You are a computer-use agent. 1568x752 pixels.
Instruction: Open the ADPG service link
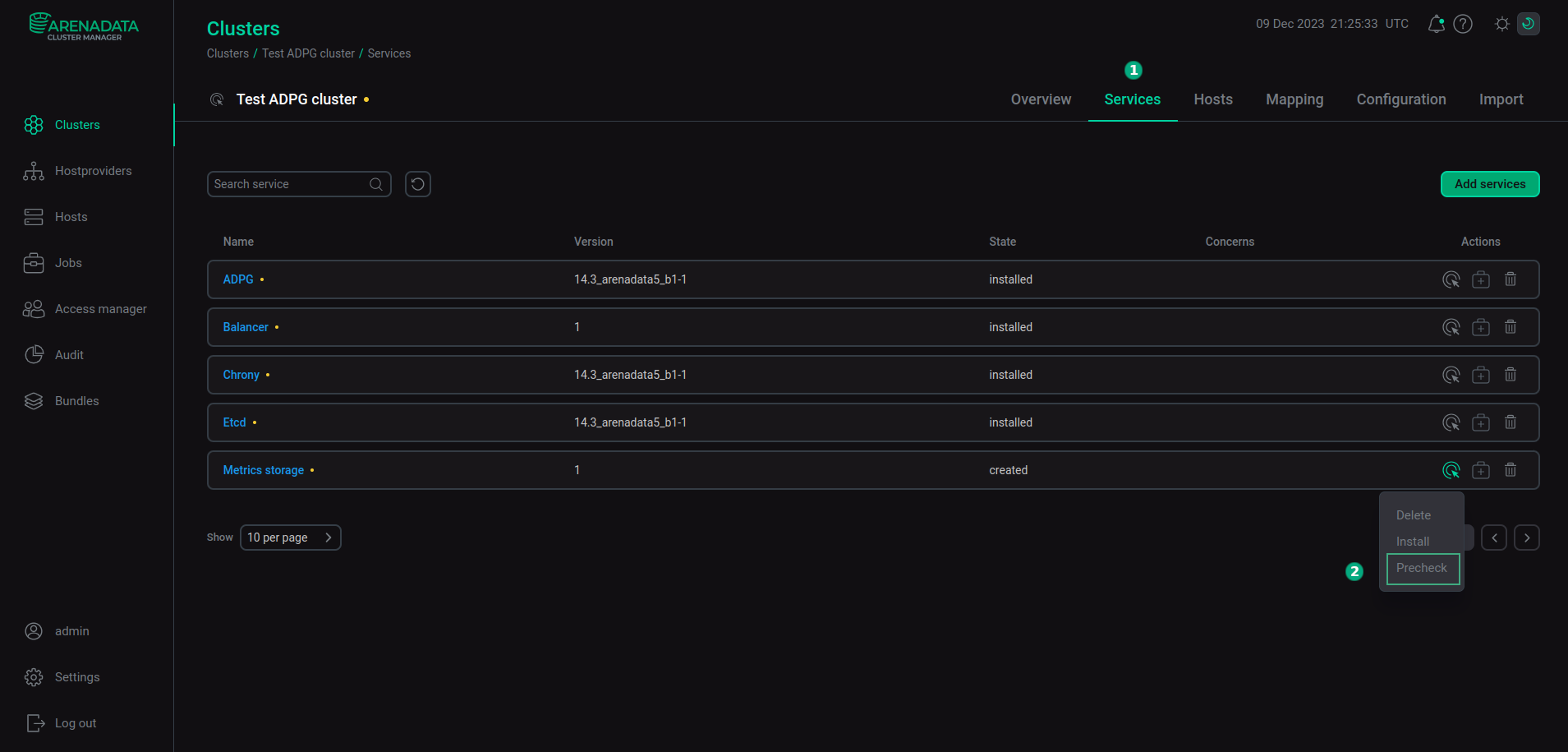point(238,279)
